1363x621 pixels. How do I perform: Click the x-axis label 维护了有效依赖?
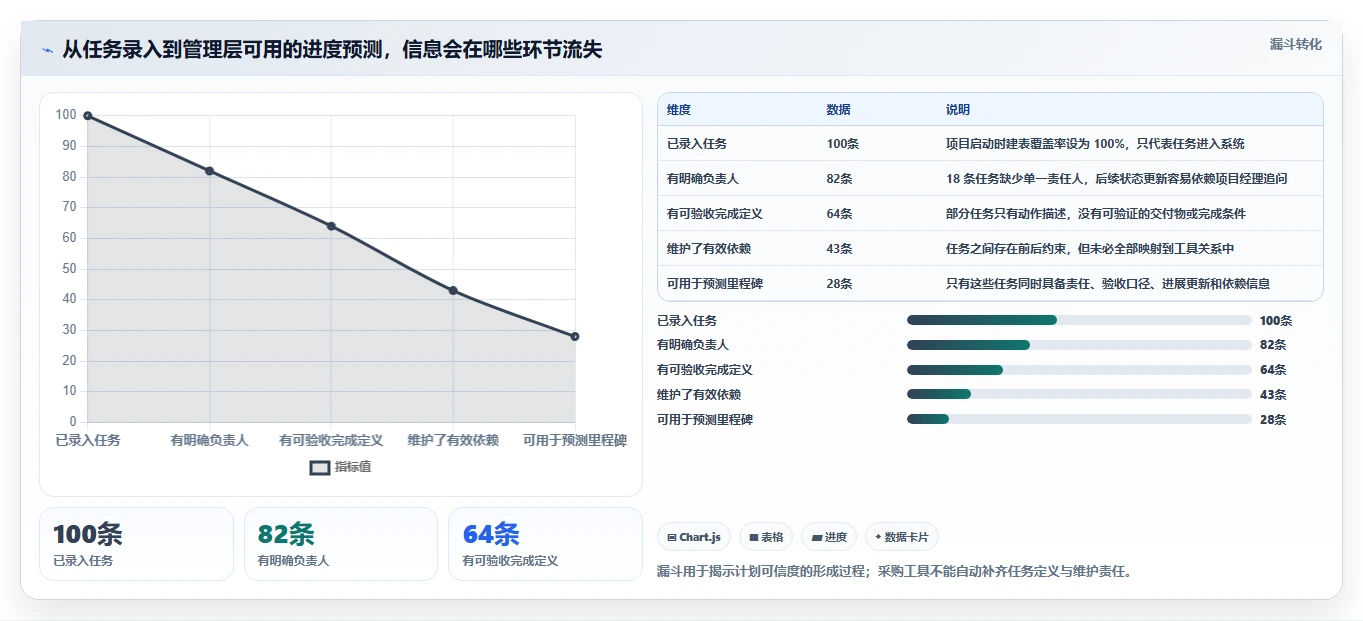pos(453,440)
